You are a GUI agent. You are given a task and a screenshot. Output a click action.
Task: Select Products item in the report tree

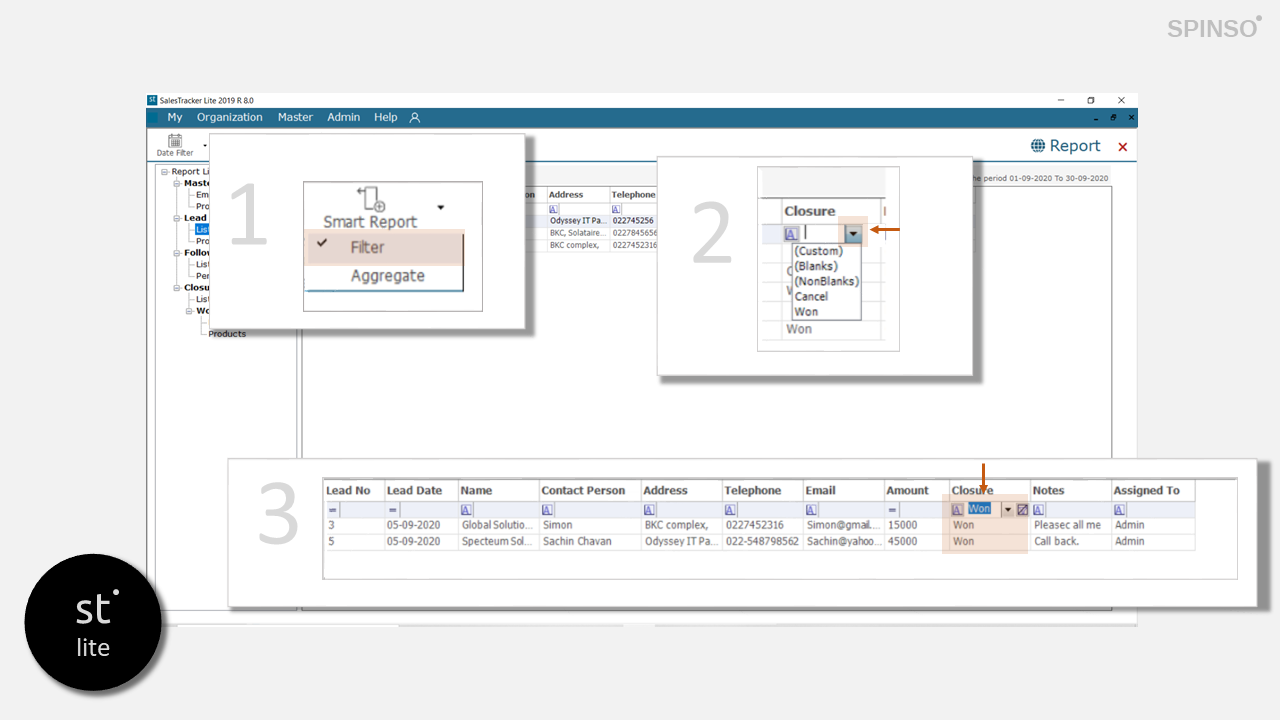click(227, 334)
